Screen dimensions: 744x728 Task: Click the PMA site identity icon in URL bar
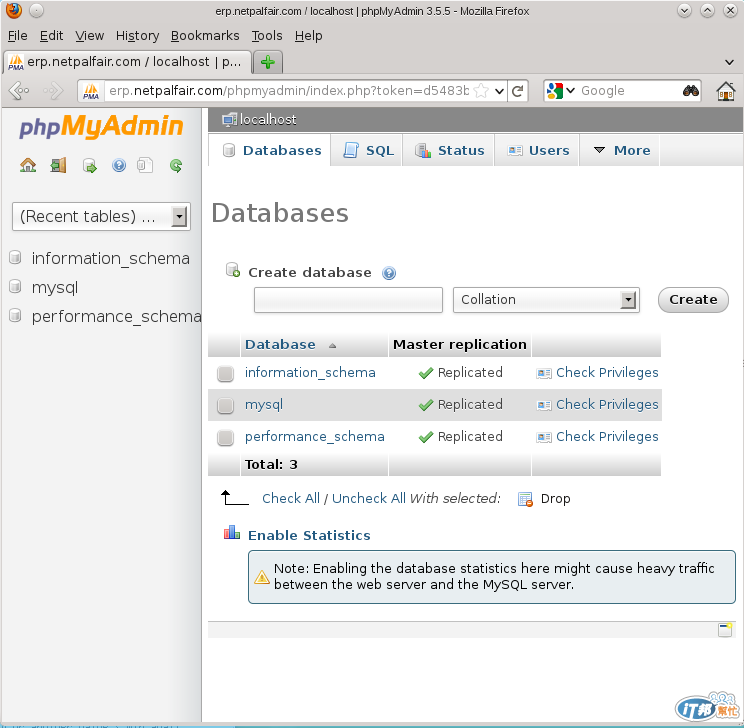pyautogui.click(x=91, y=91)
